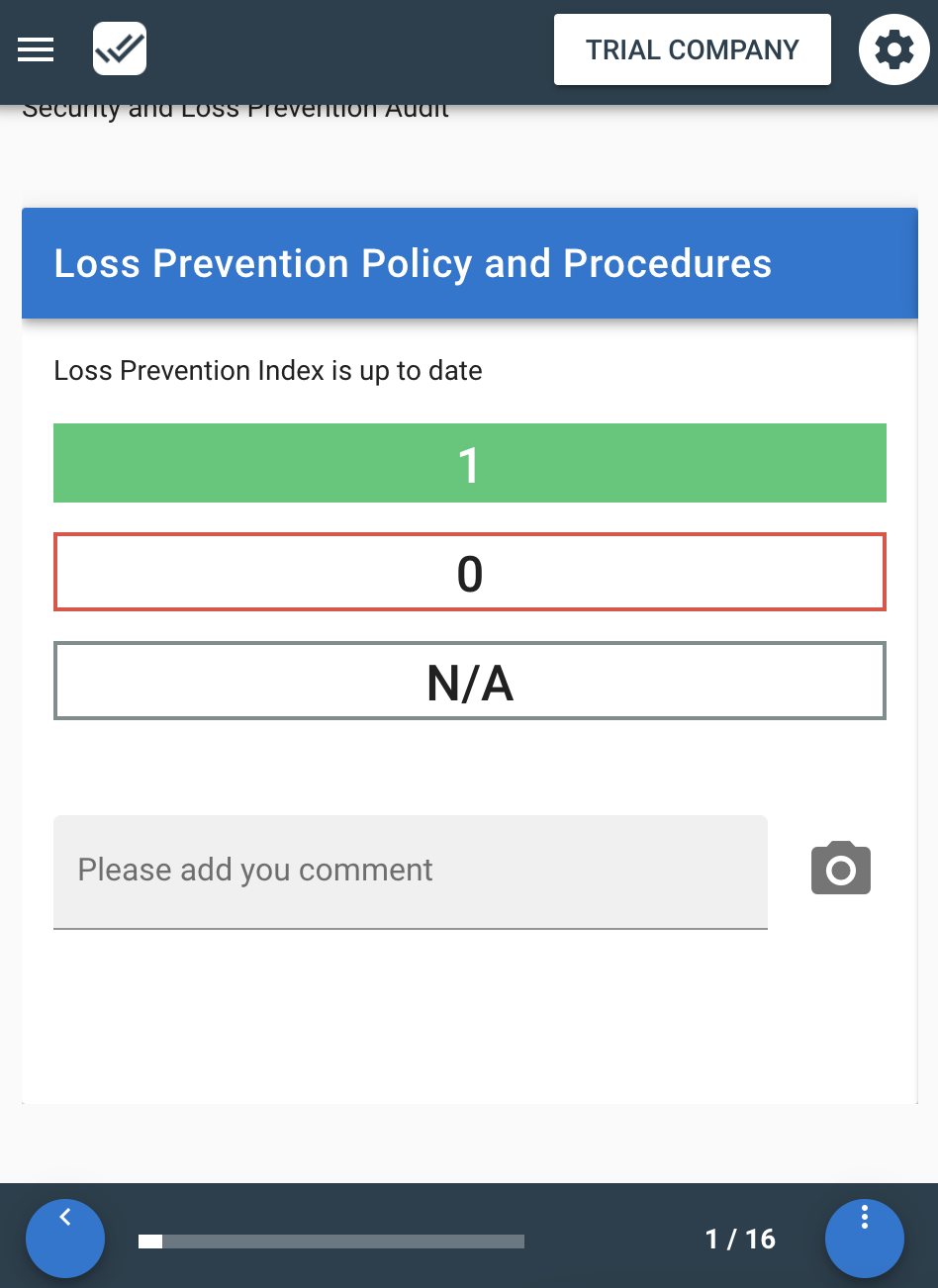Choose the "0" answer option
Screen dimensions: 938x1288
(469, 572)
